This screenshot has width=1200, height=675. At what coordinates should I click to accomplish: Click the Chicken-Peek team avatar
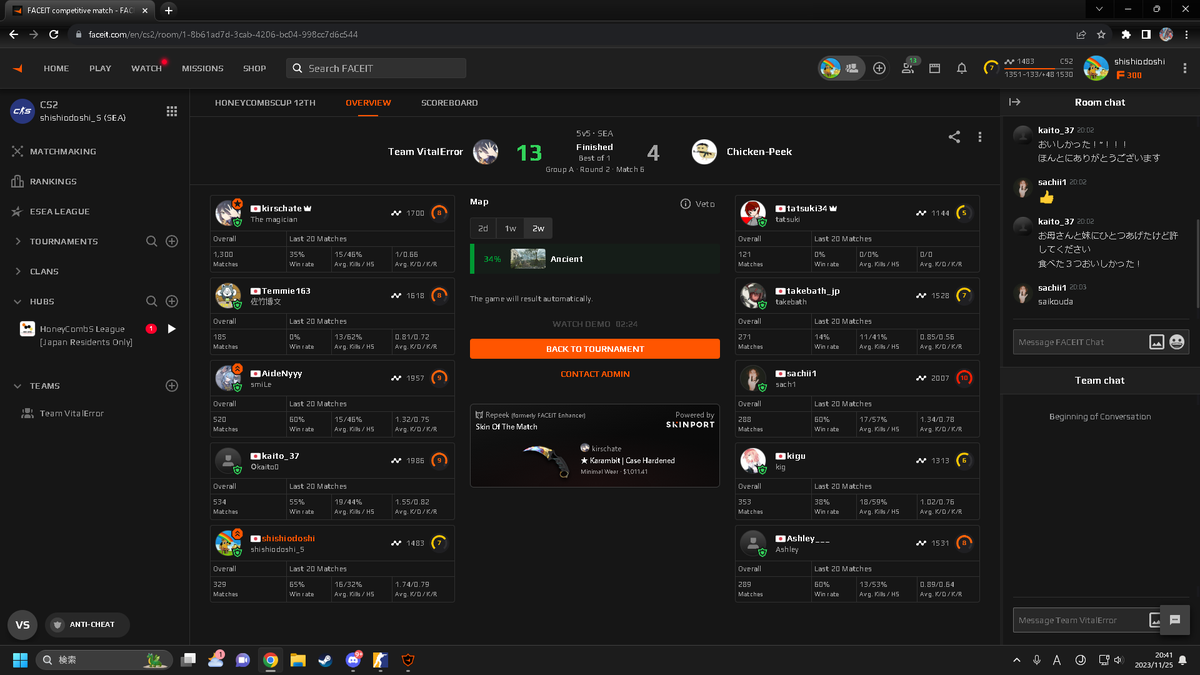704,152
